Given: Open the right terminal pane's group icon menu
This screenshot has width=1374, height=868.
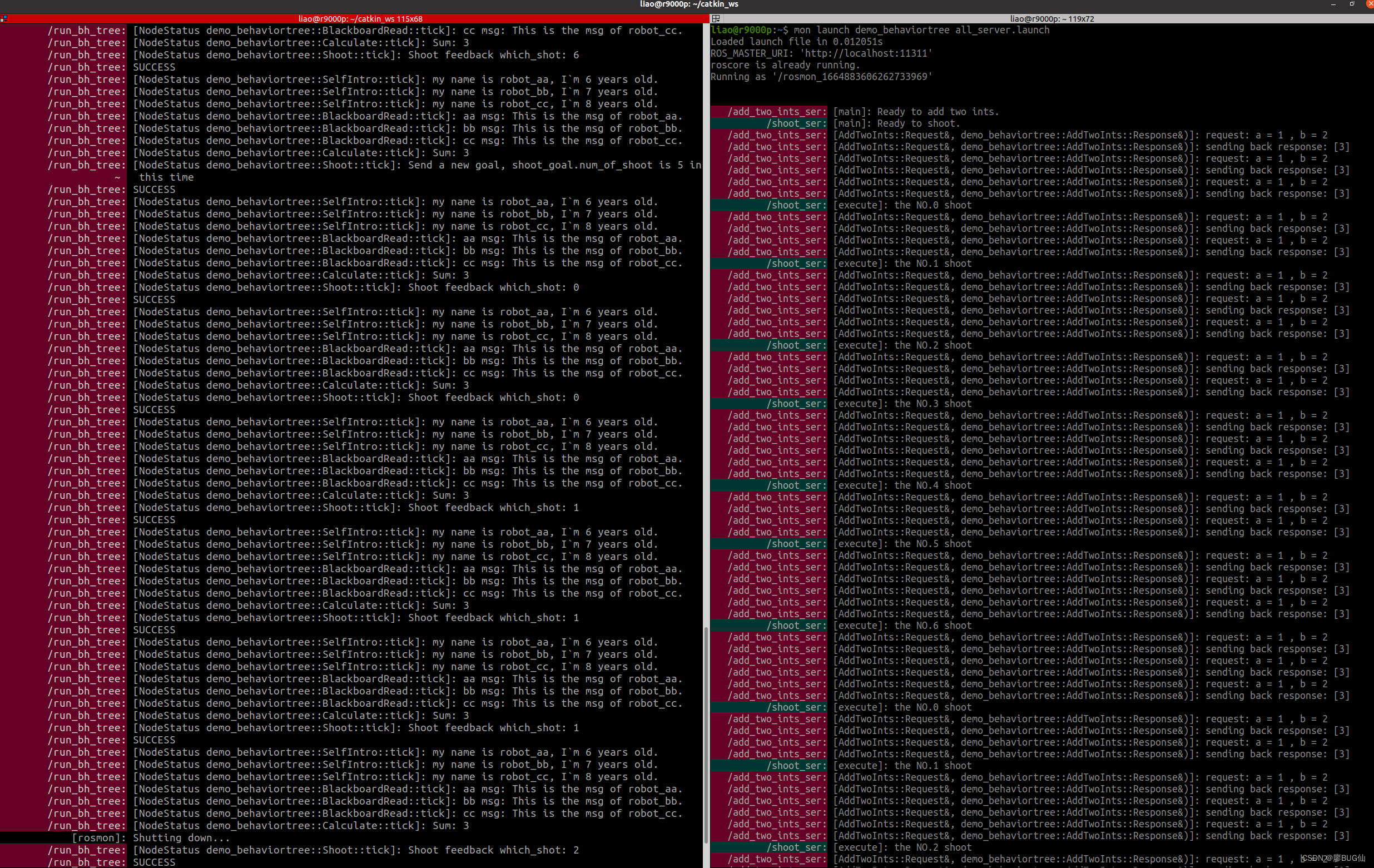Looking at the screenshot, I should point(716,19).
